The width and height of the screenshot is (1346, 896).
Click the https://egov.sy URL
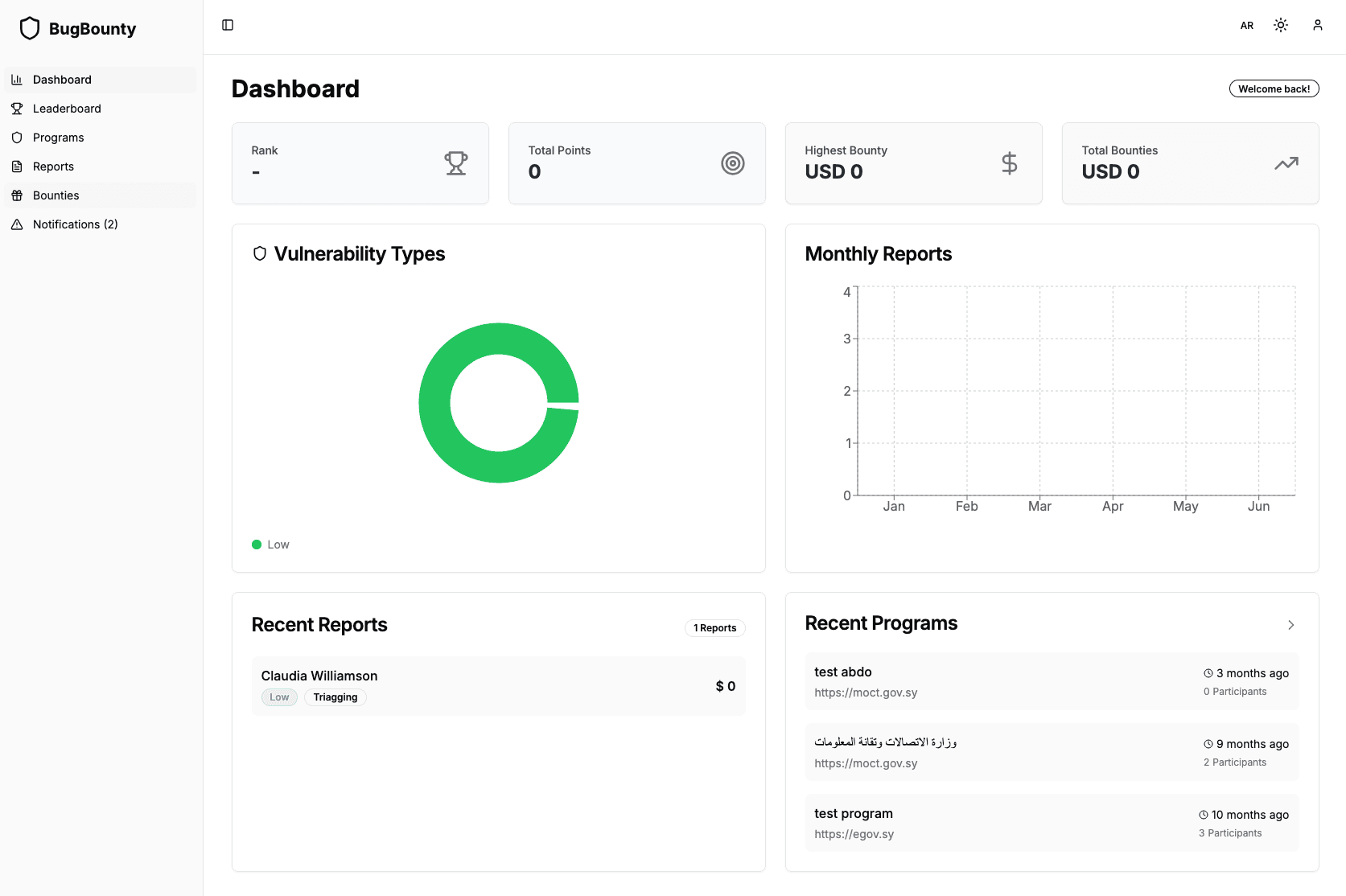point(854,834)
